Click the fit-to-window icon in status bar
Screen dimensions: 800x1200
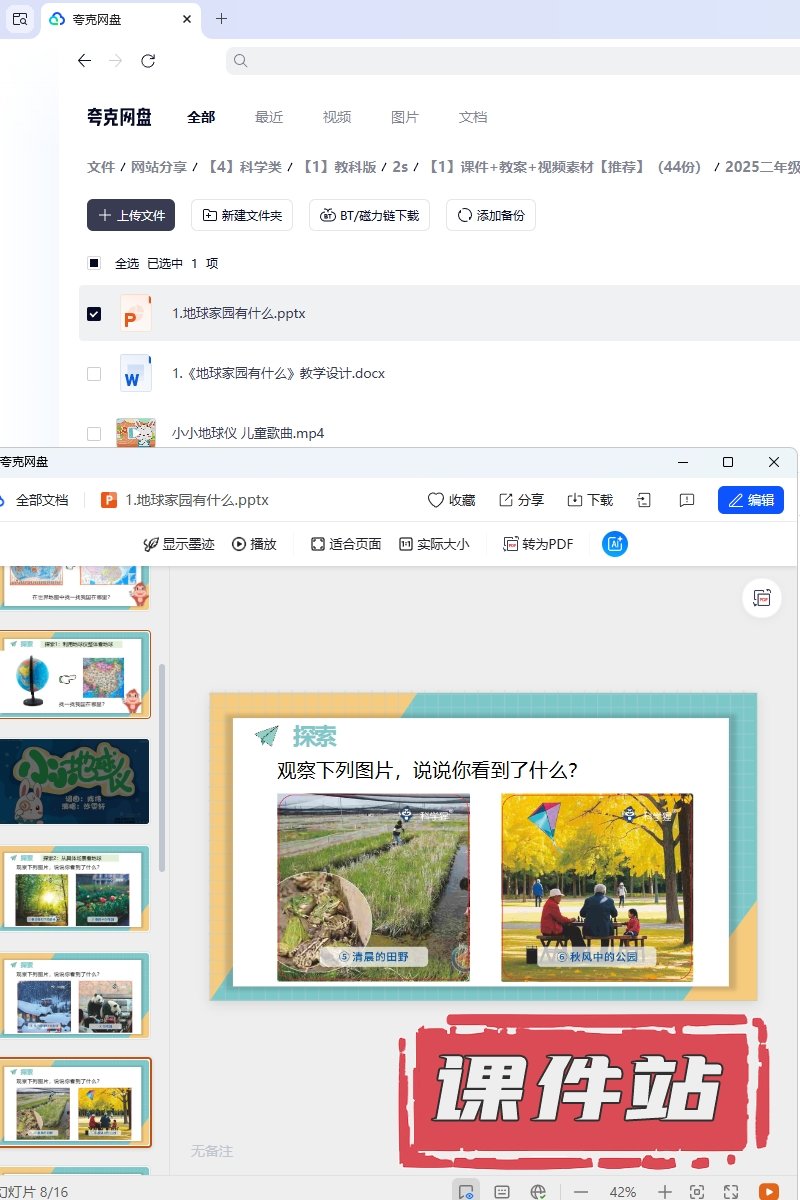click(697, 1192)
